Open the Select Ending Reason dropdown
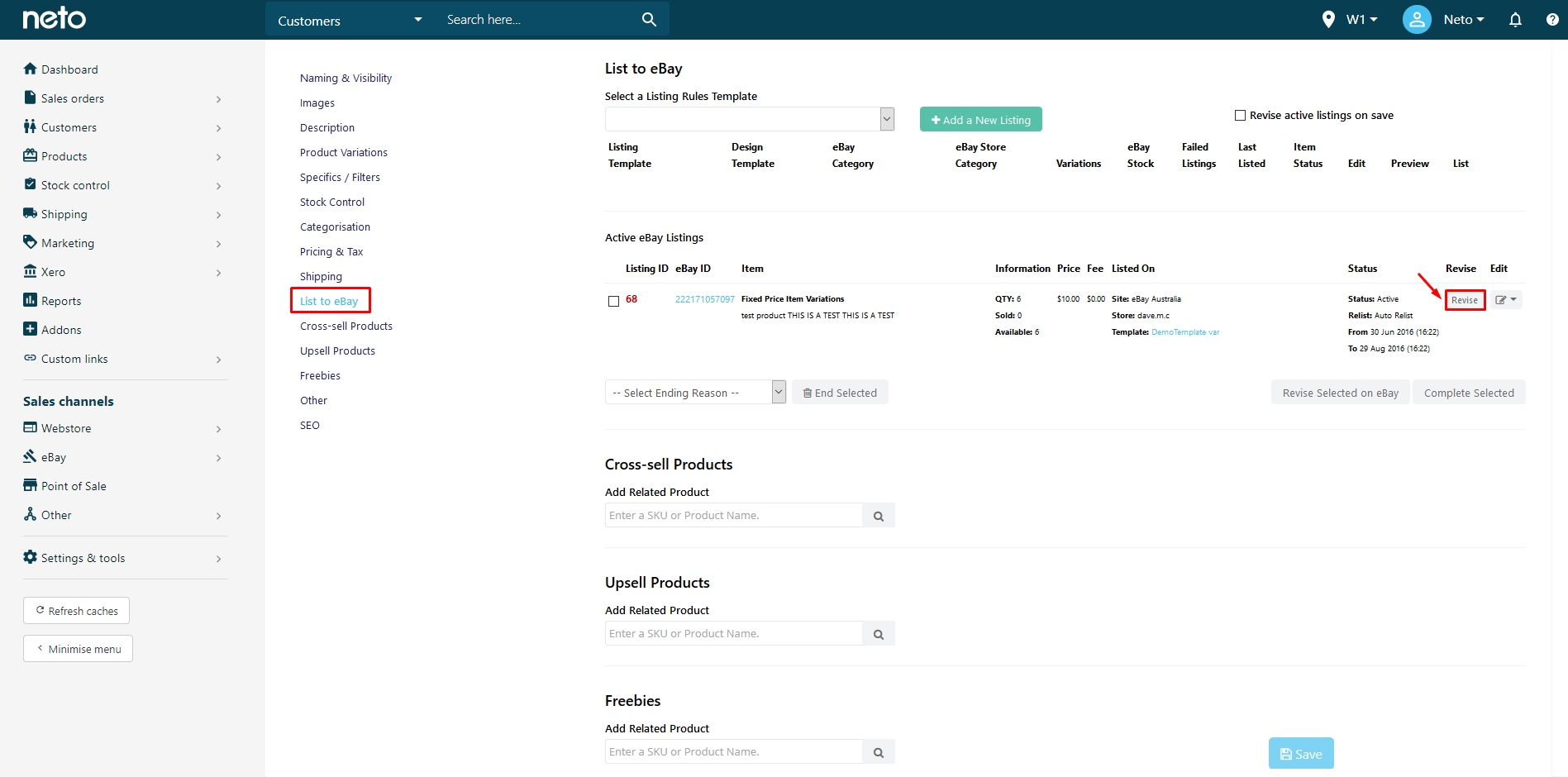1568x777 pixels. [695, 393]
